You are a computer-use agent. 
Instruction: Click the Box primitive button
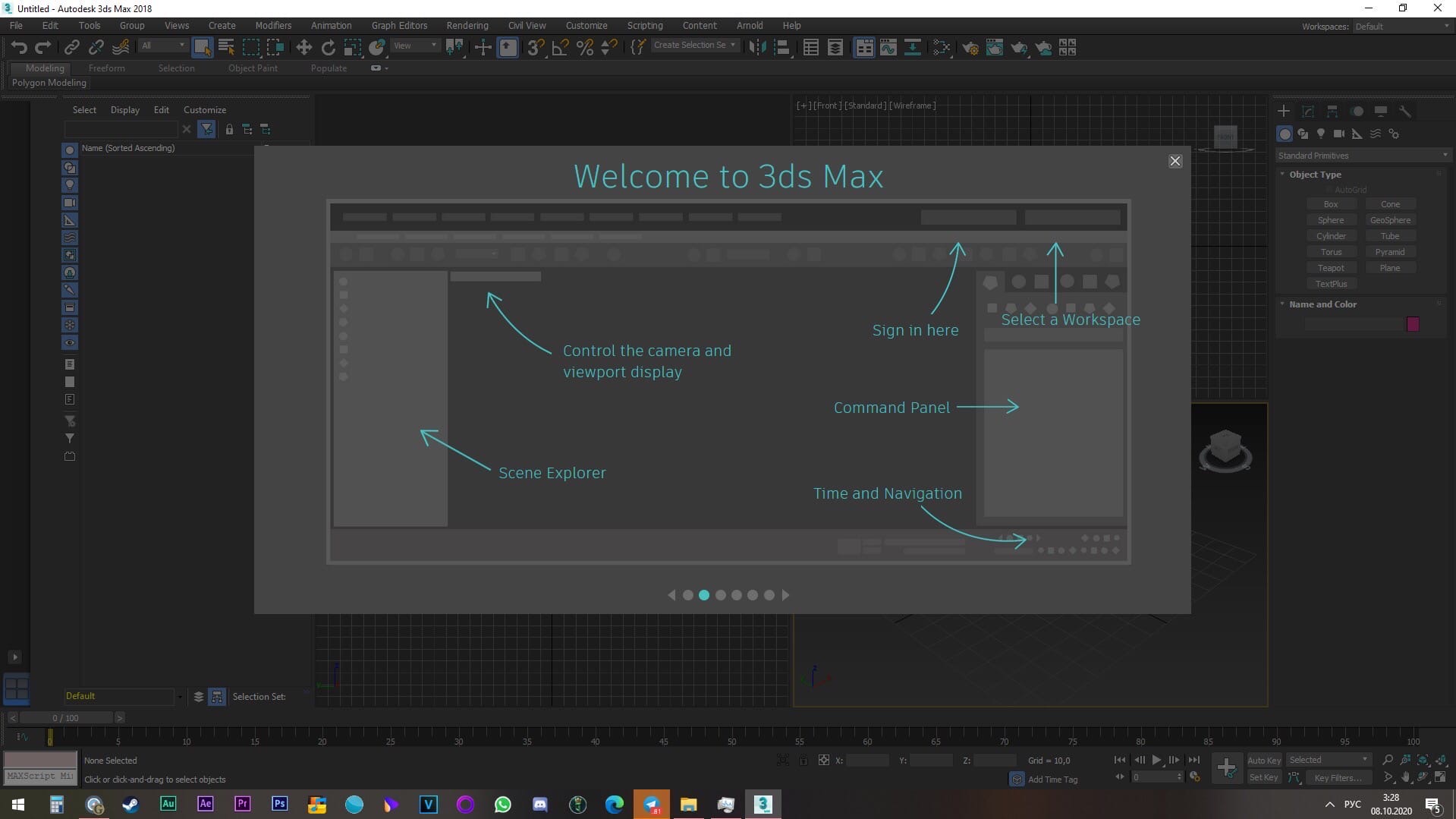tap(1331, 204)
